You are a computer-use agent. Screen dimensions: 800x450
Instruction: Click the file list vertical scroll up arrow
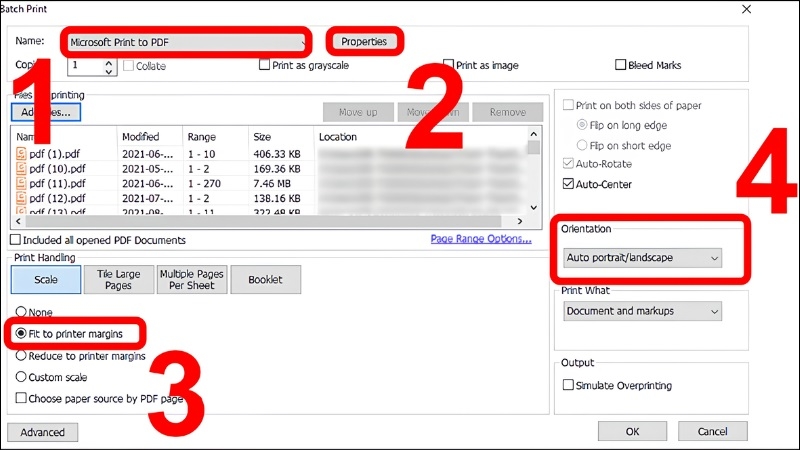tap(534, 134)
